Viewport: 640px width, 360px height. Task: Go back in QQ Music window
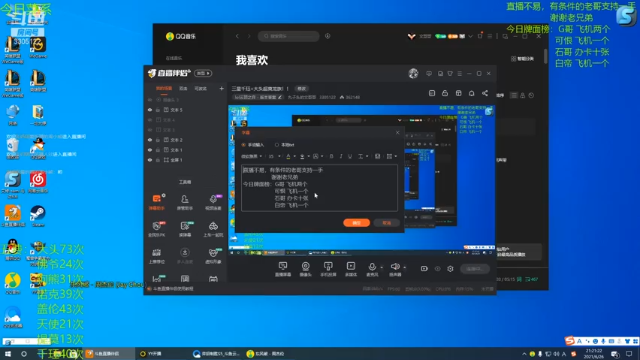(x=237, y=36)
